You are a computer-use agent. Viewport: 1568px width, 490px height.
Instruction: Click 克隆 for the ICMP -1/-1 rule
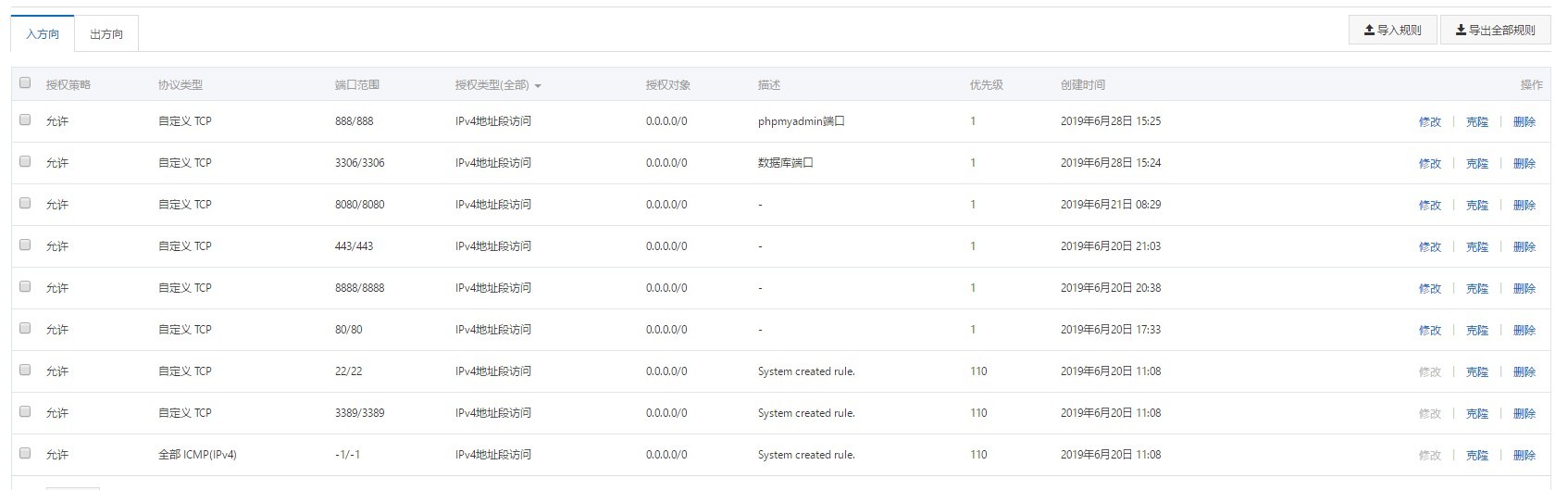pos(1477,456)
